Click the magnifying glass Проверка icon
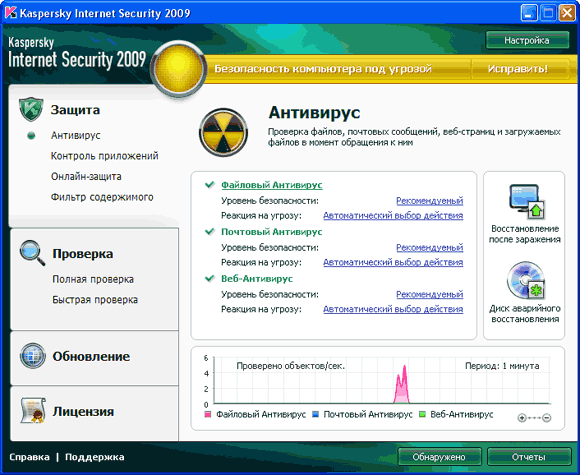 pyautogui.click(x=33, y=253)
